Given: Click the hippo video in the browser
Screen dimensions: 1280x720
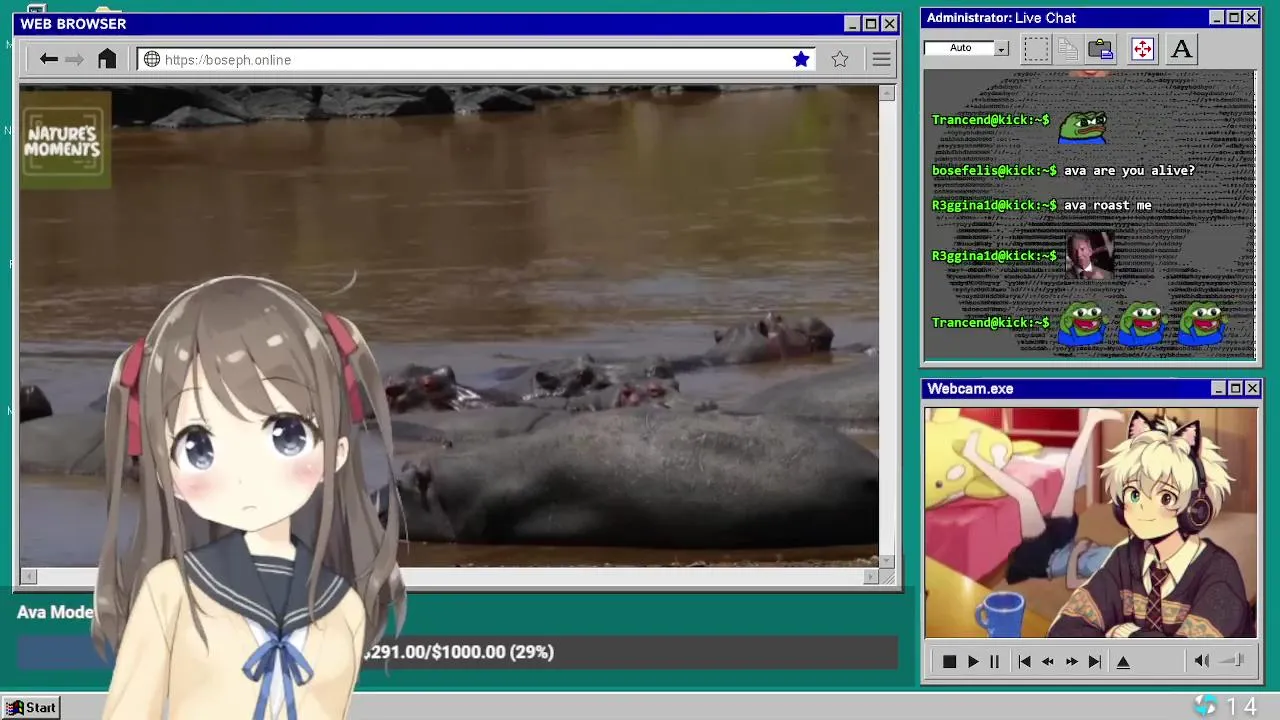Looking at the screenshot, I should tap(449, 326).
